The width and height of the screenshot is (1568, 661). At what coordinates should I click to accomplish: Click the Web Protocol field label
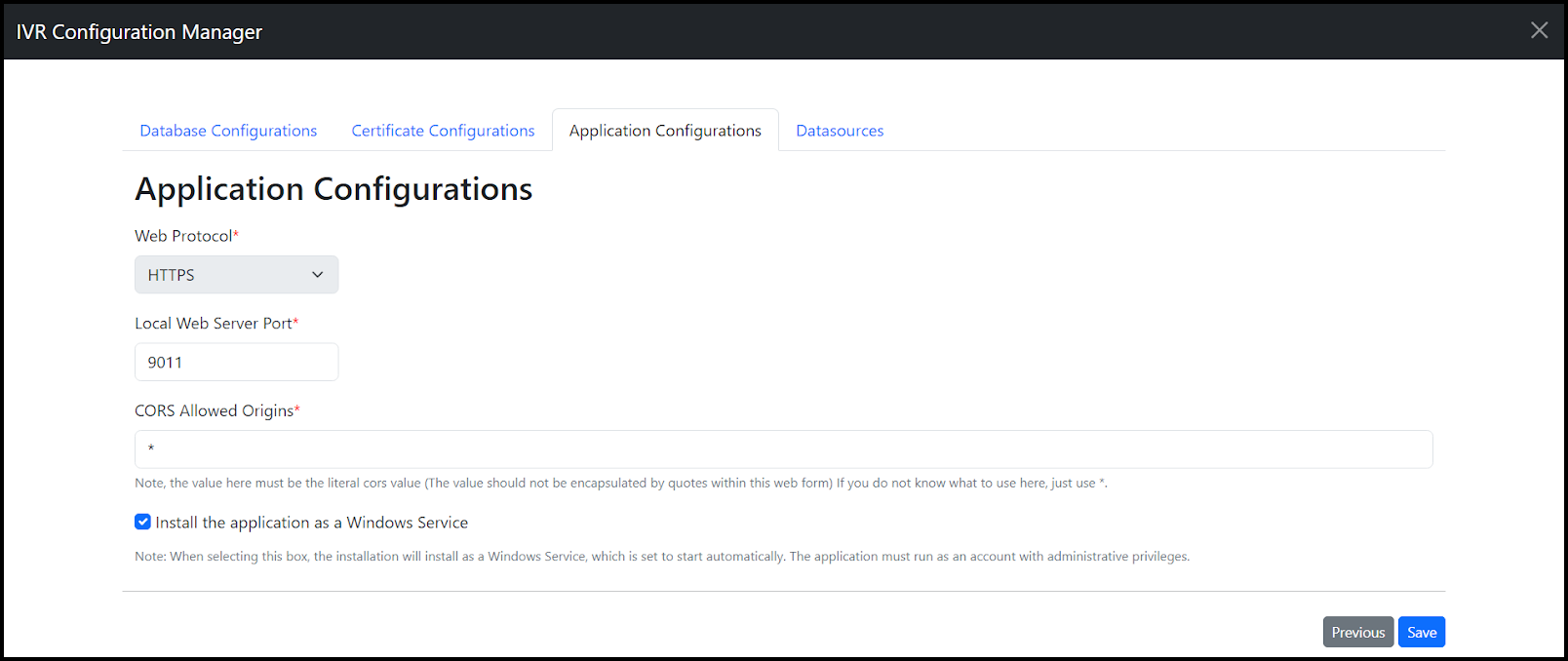[183, 236]
